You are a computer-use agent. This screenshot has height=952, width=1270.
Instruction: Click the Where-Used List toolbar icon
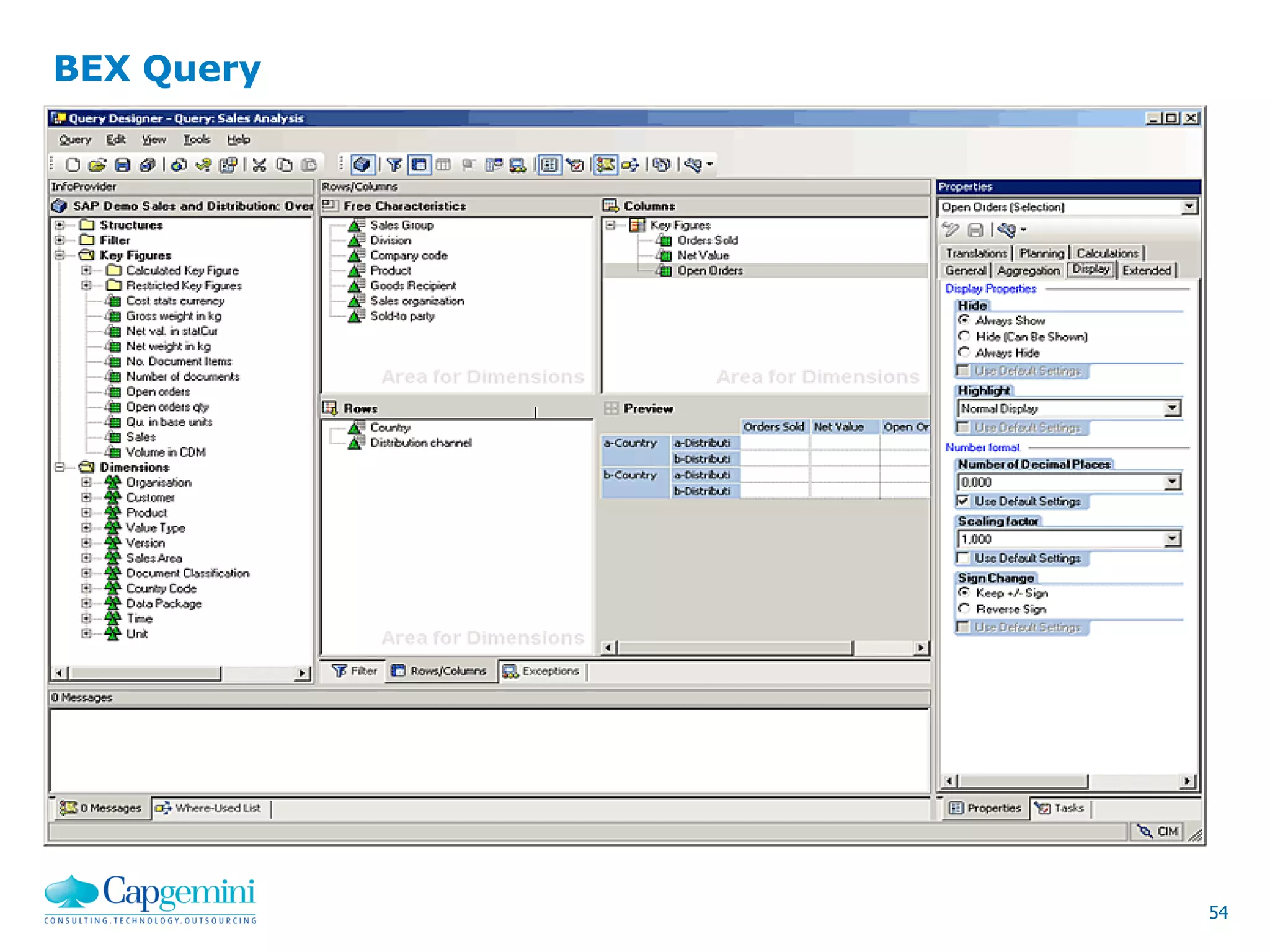[x=630, y=165]
